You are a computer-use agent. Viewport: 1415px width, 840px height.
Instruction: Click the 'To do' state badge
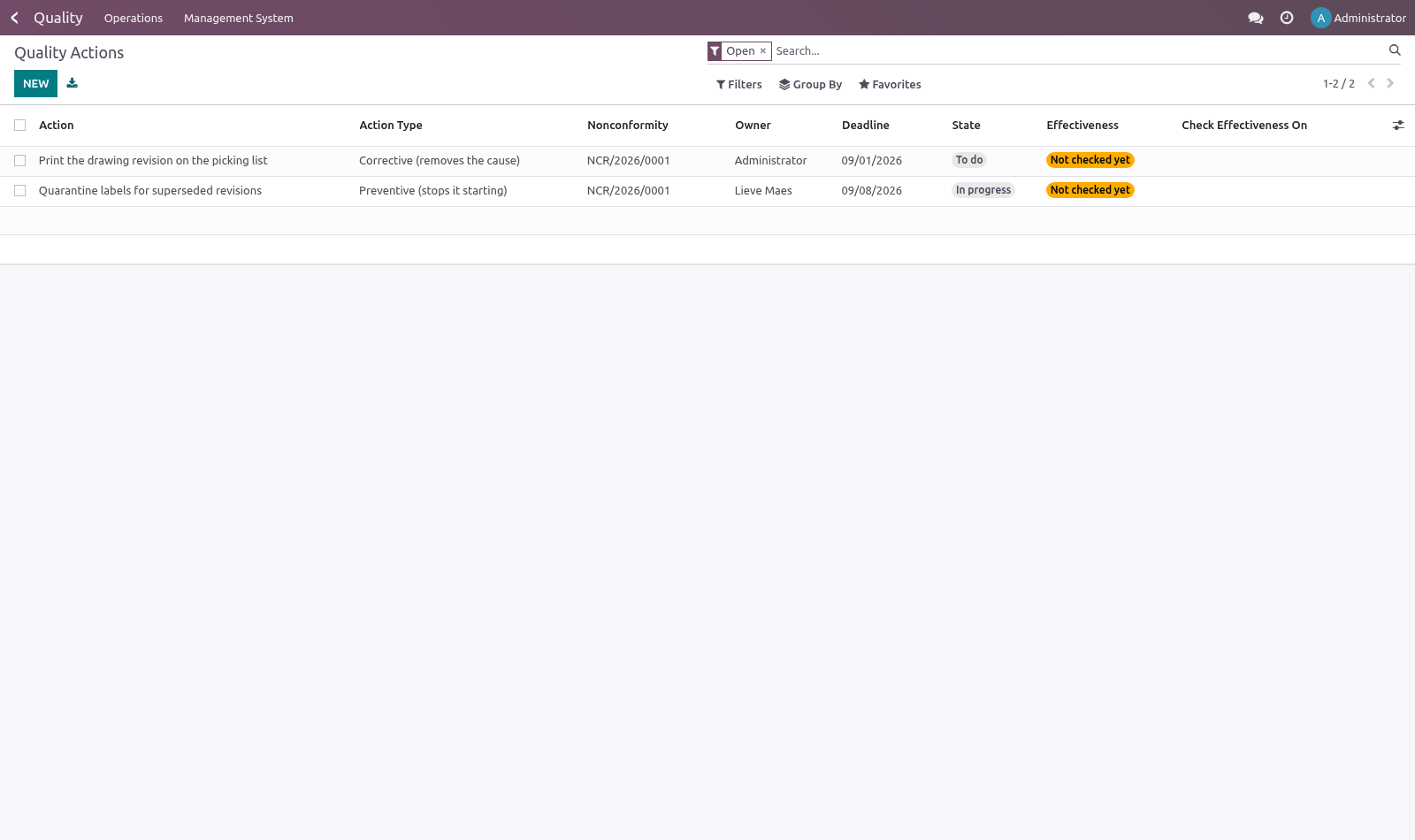[x=969, y=160]
